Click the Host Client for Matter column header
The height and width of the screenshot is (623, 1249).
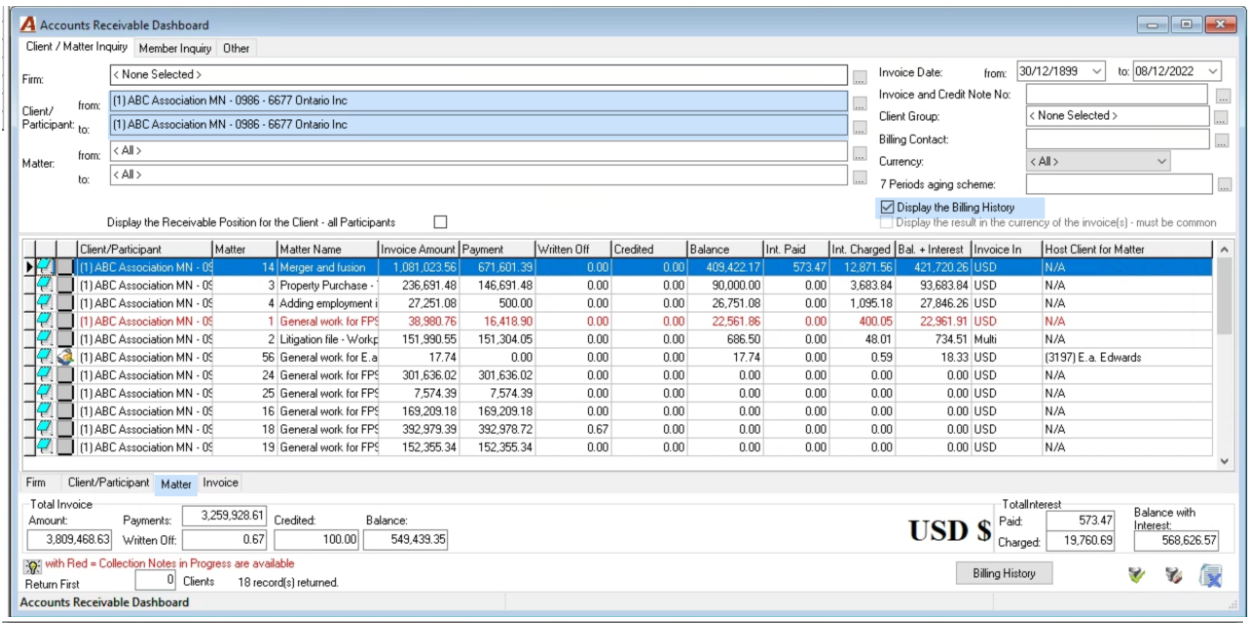(x=1128, y=249)
